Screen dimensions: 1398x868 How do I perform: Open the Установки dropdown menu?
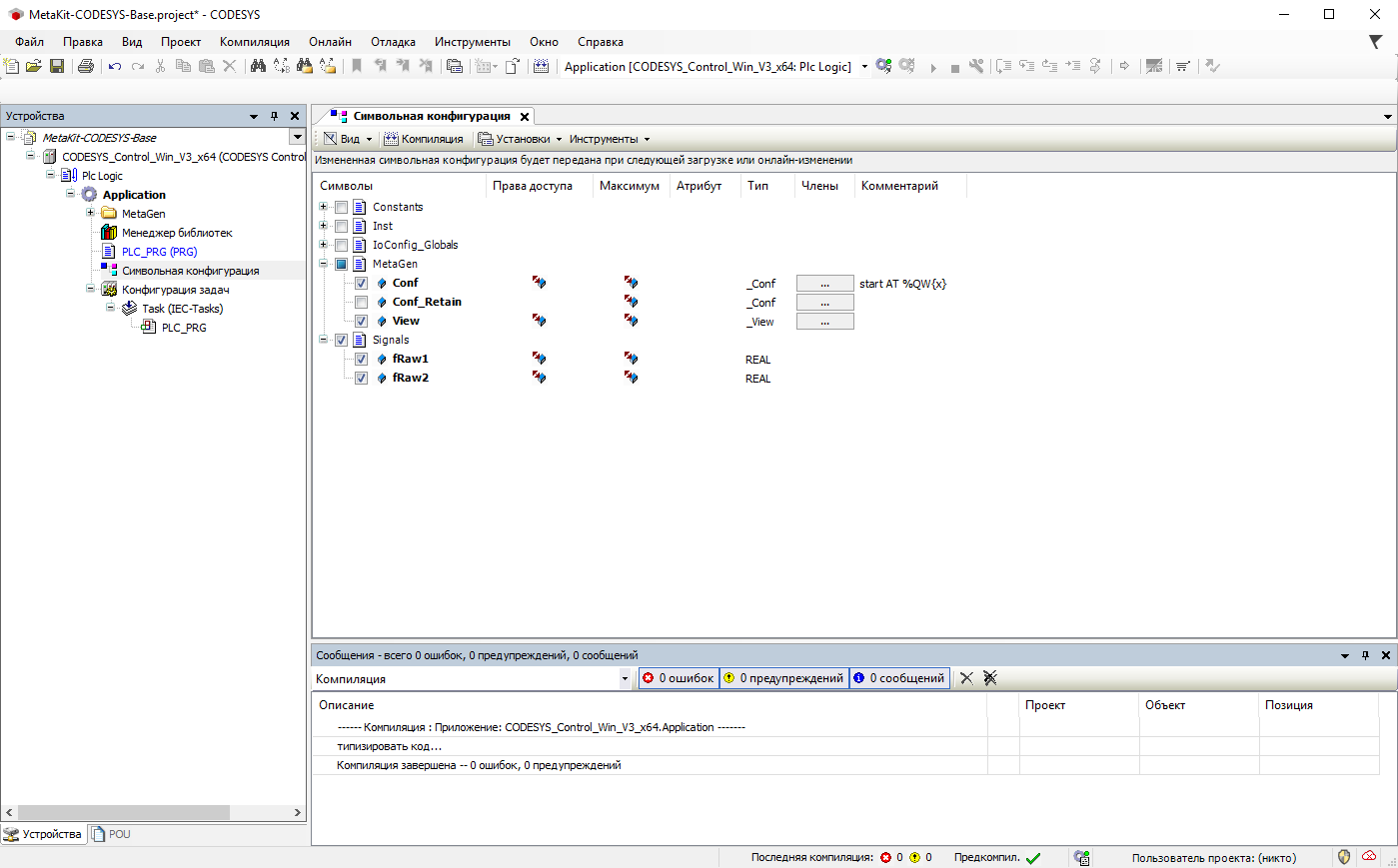[520, 139]
